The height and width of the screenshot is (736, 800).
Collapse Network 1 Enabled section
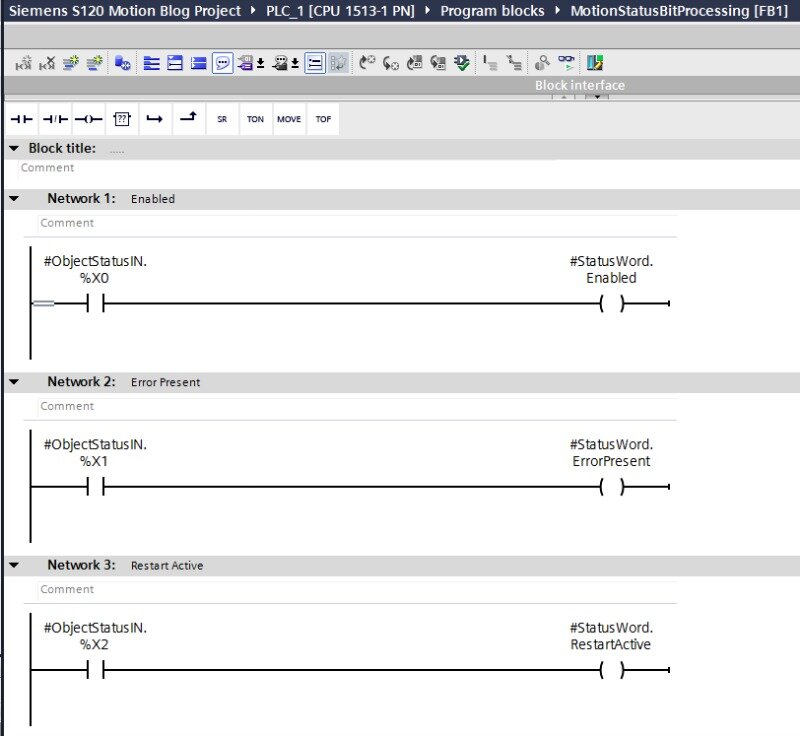coord(14,199)
